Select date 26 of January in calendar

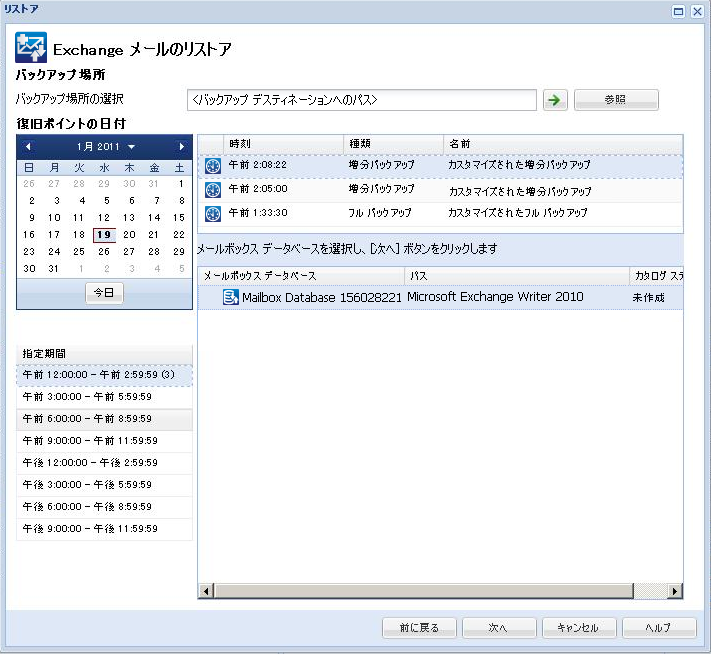104,252
